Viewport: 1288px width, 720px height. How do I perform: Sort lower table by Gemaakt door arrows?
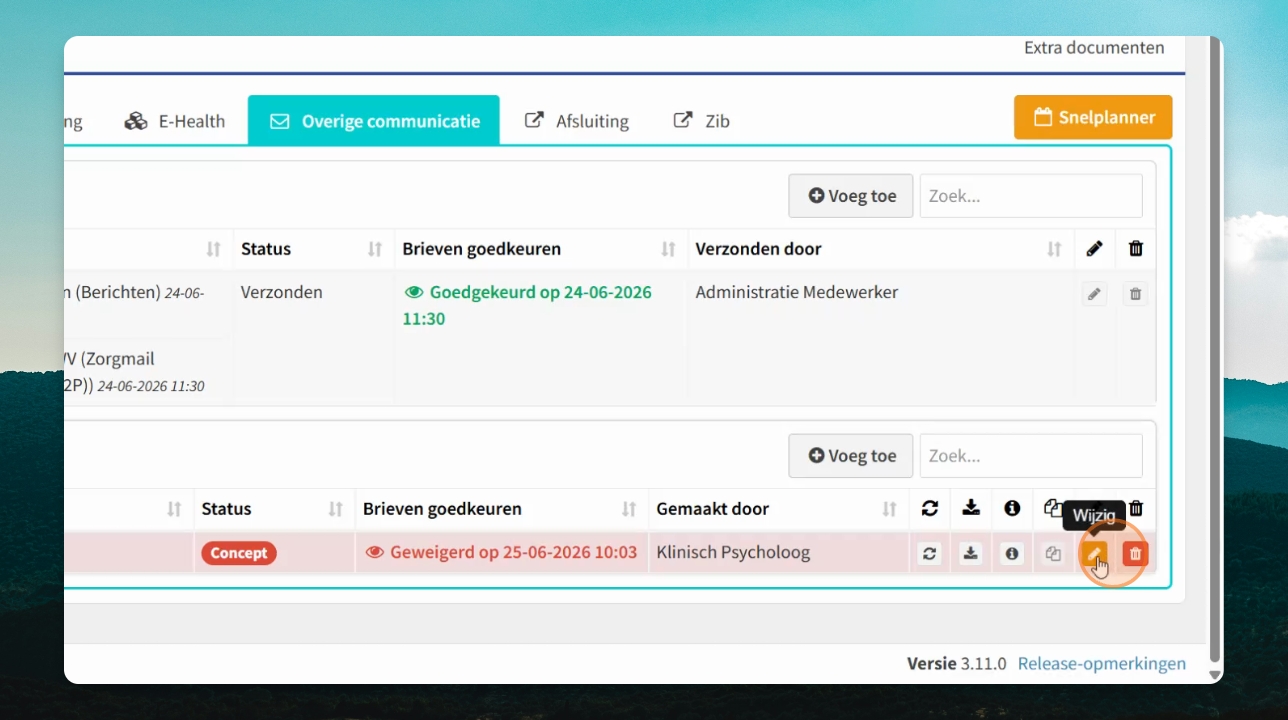(x=889, y=509)
